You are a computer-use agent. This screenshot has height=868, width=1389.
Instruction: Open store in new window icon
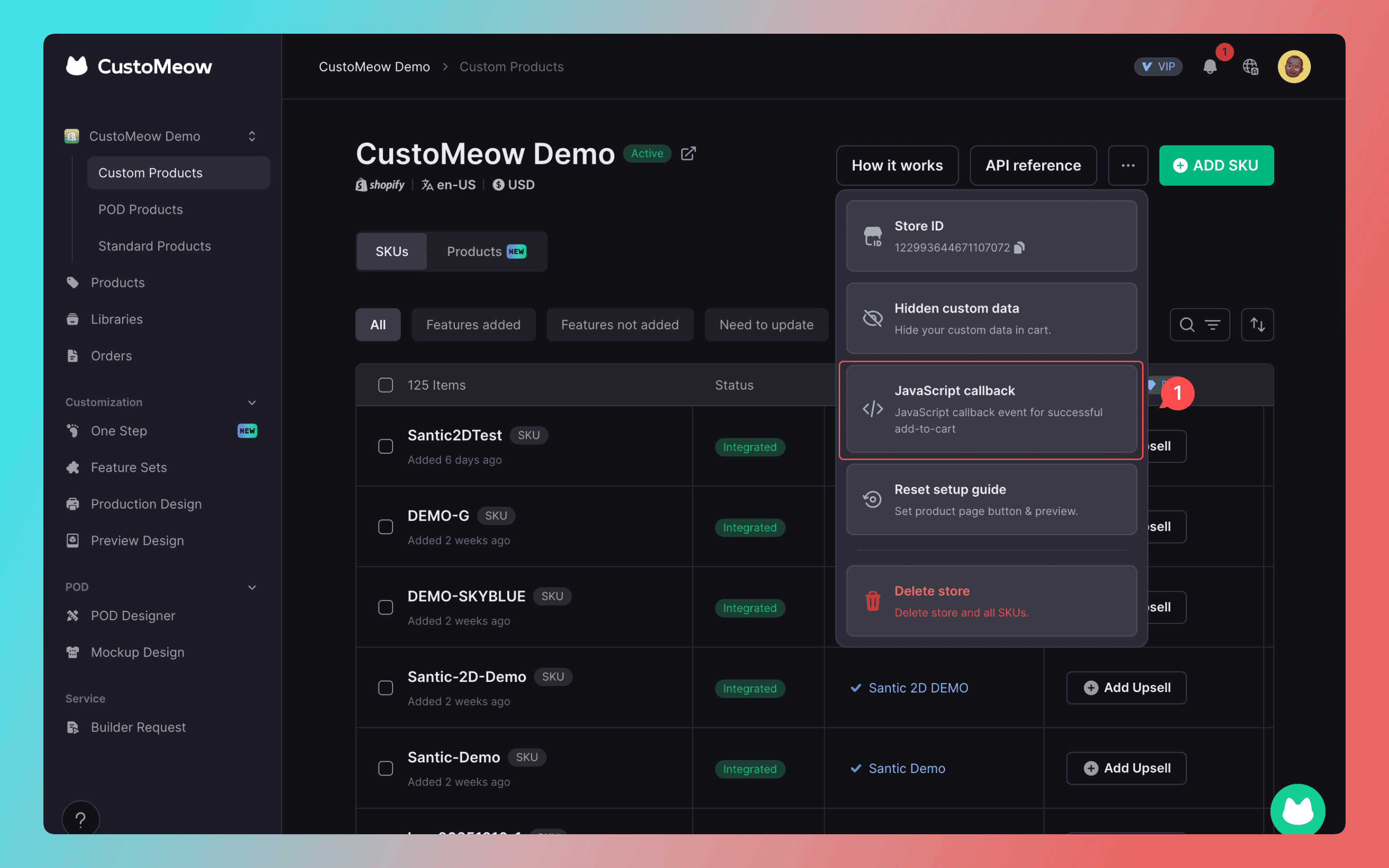[688, 153]
